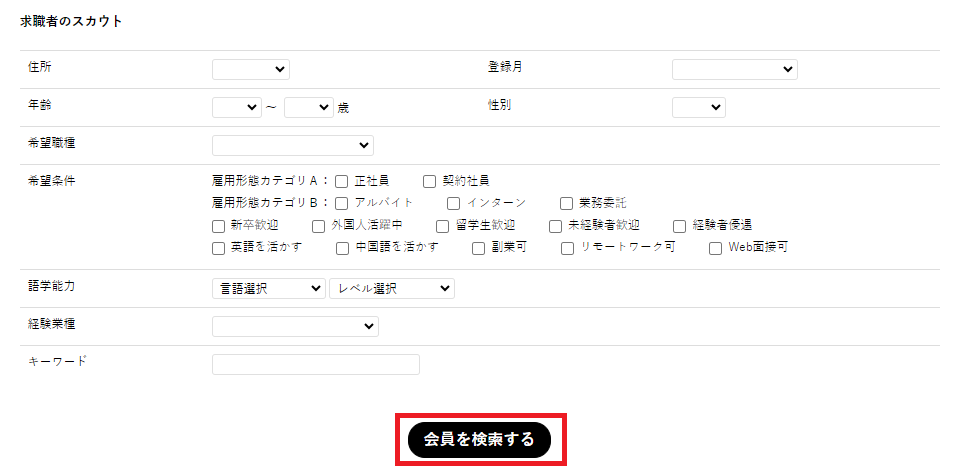The image size is (954, 467).
Task: Click the 会員を検索する search button
Action: point(479,439)
